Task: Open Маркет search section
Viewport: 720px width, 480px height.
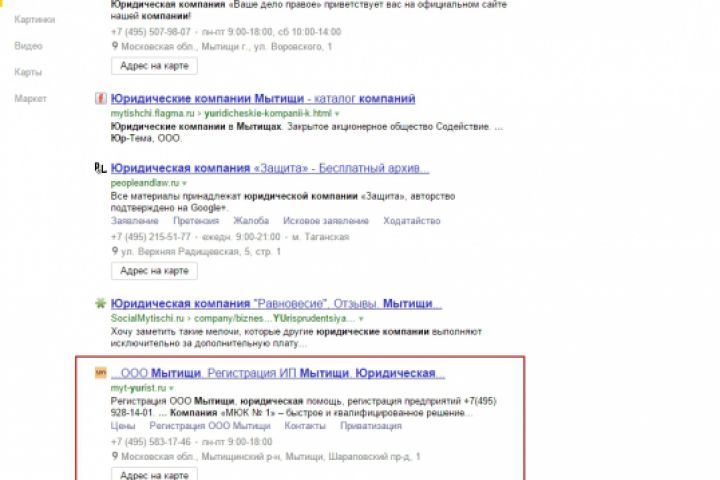Action: coord(30,98)
